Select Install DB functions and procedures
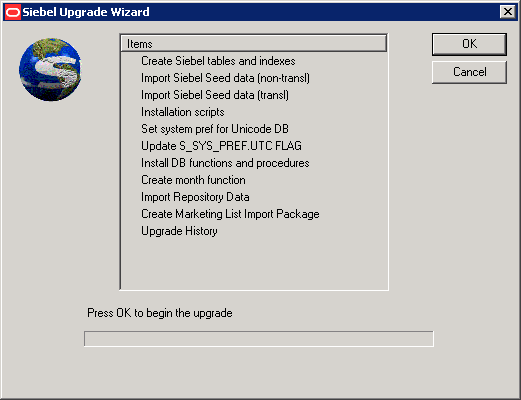This screenshot has height=400, width=521. (225, 163)
